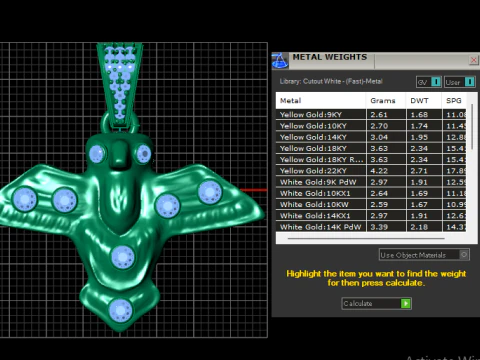Select the White Gold:14K PdW row

coord(371,227)
